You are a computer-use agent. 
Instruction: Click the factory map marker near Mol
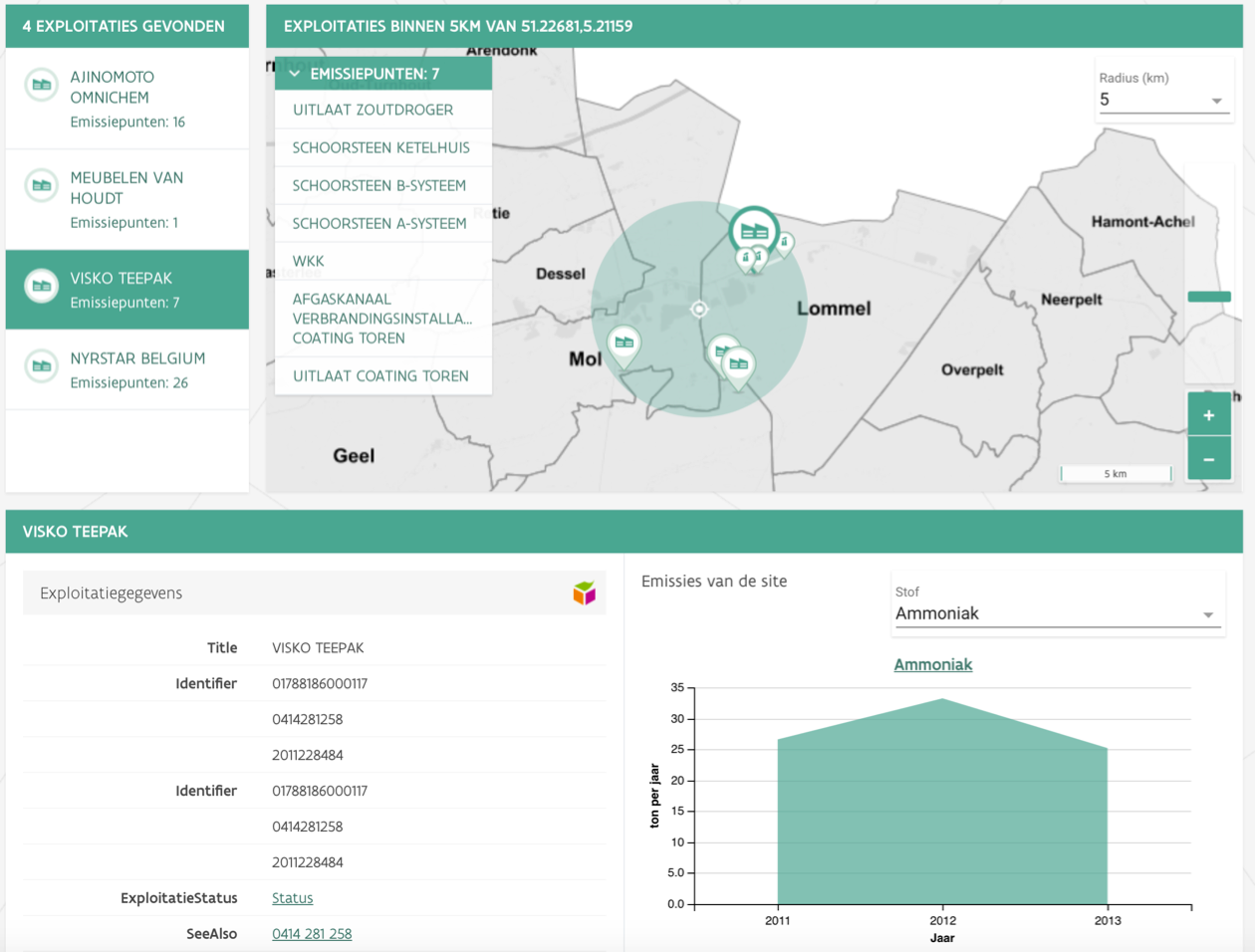click(x=624, y=344)
